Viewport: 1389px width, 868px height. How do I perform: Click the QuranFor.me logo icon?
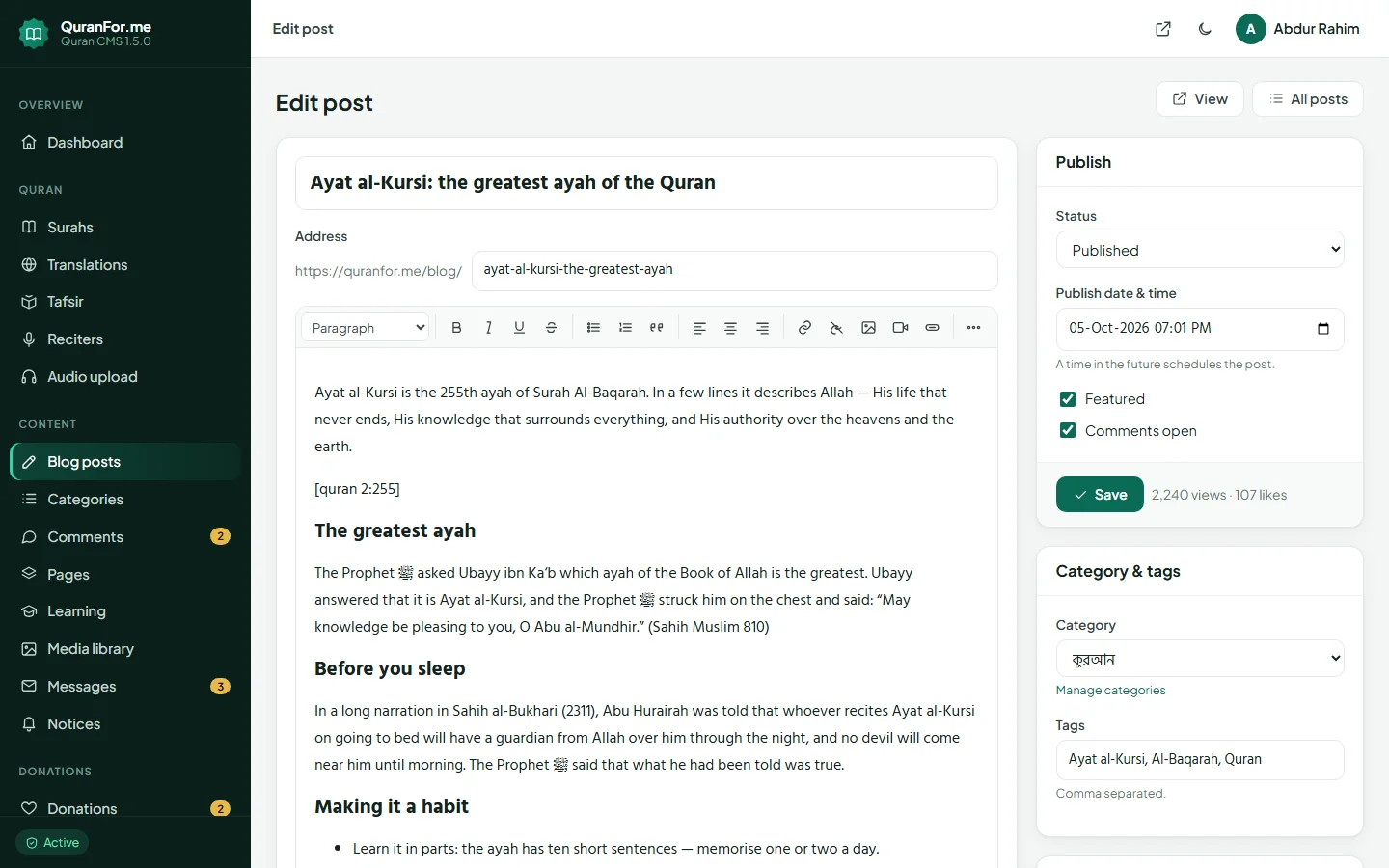(x=34, y=34)
